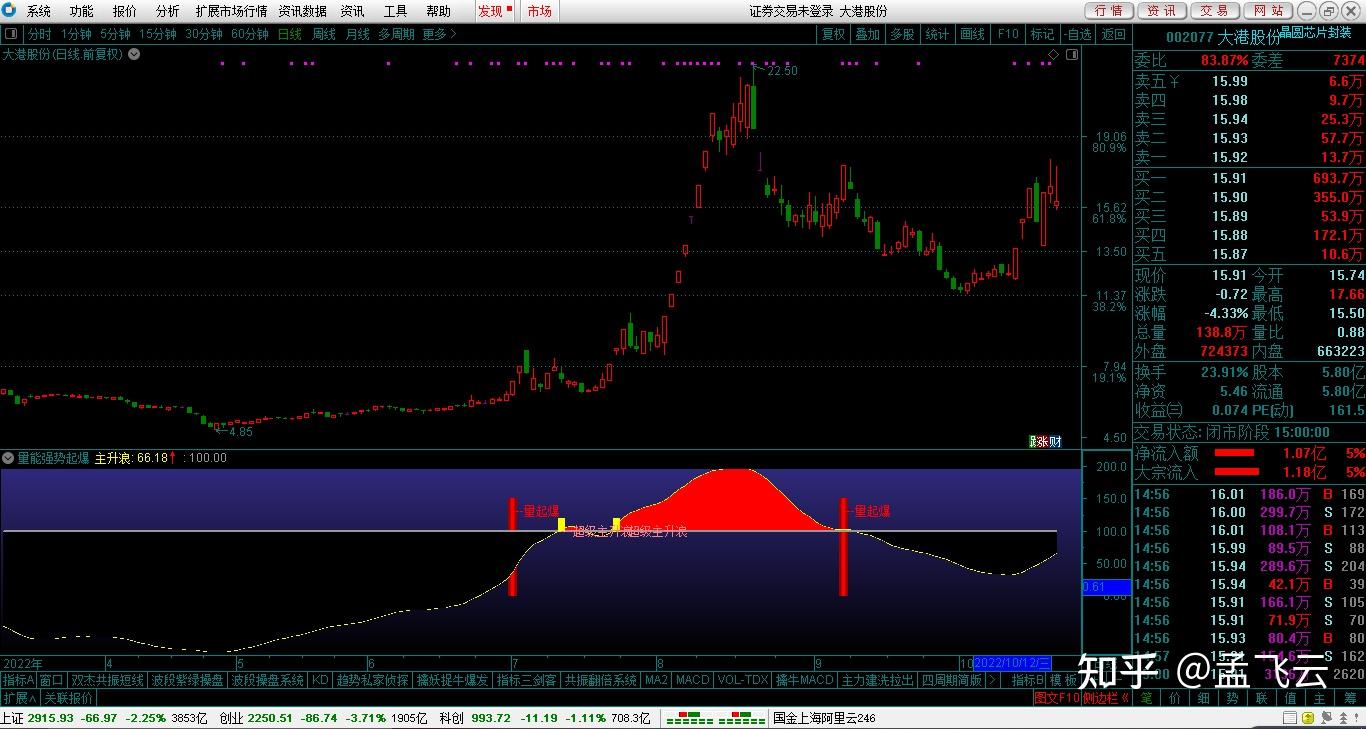Switch to the 分时 period
Image resolution: width=1366 pixels, height=729 pixels.
pyautogui.click(x=39, y=34)
